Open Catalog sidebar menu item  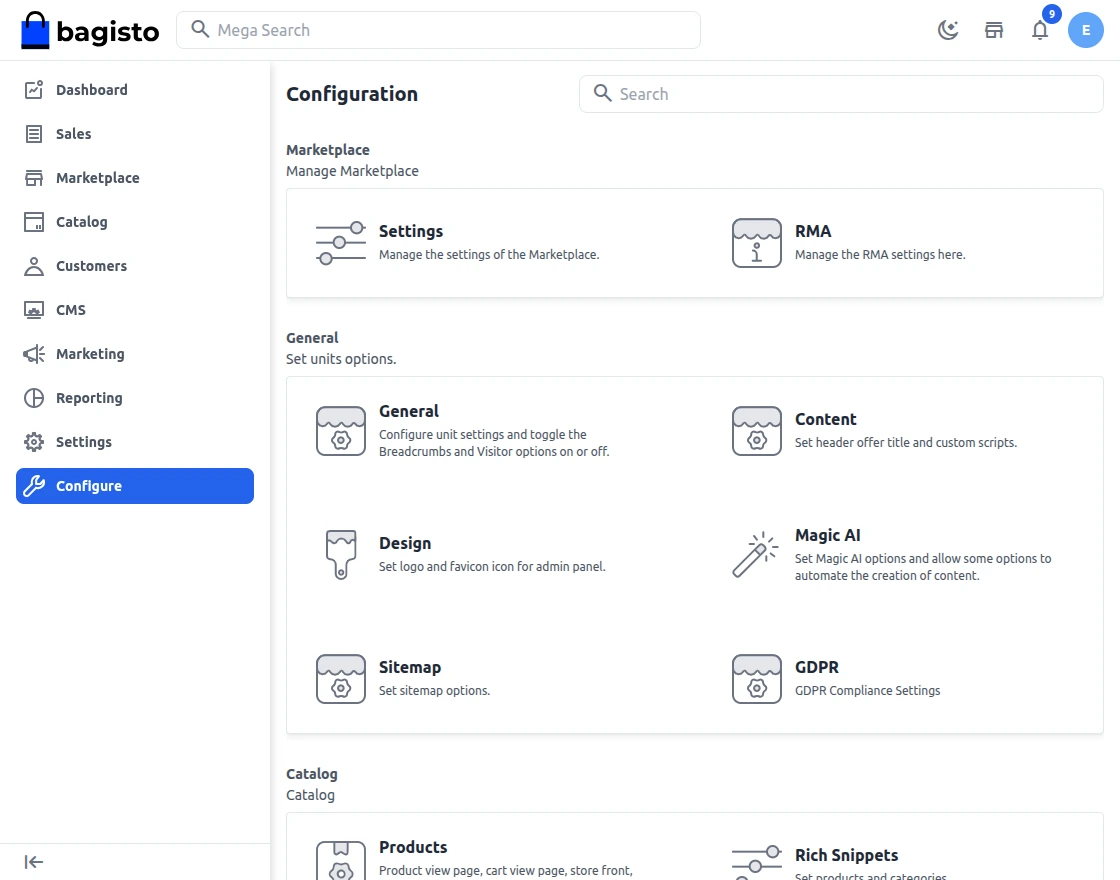(81, 222)
